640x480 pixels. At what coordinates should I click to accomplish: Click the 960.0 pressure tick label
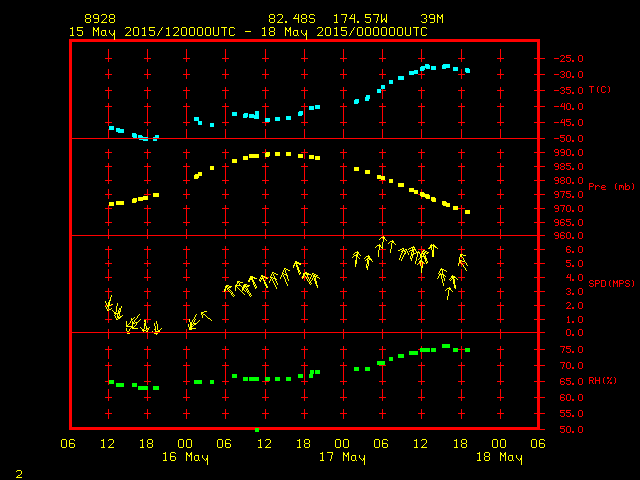(x=569, y=236)
